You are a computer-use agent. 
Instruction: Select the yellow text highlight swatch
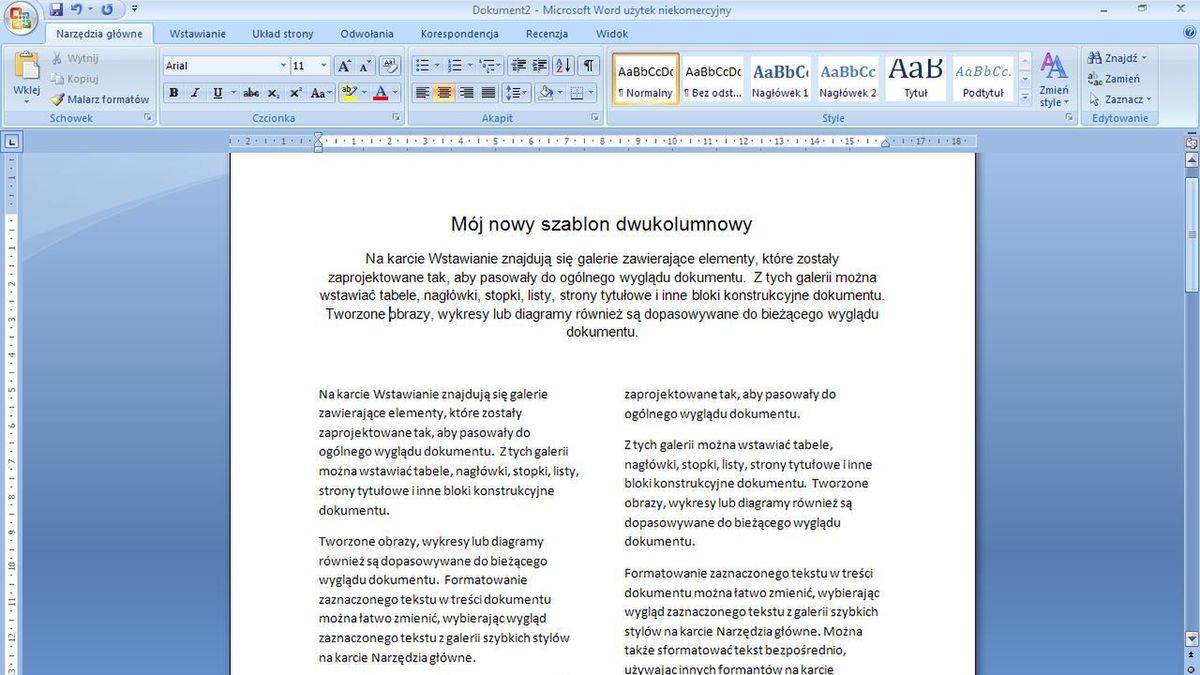(350, 92)
